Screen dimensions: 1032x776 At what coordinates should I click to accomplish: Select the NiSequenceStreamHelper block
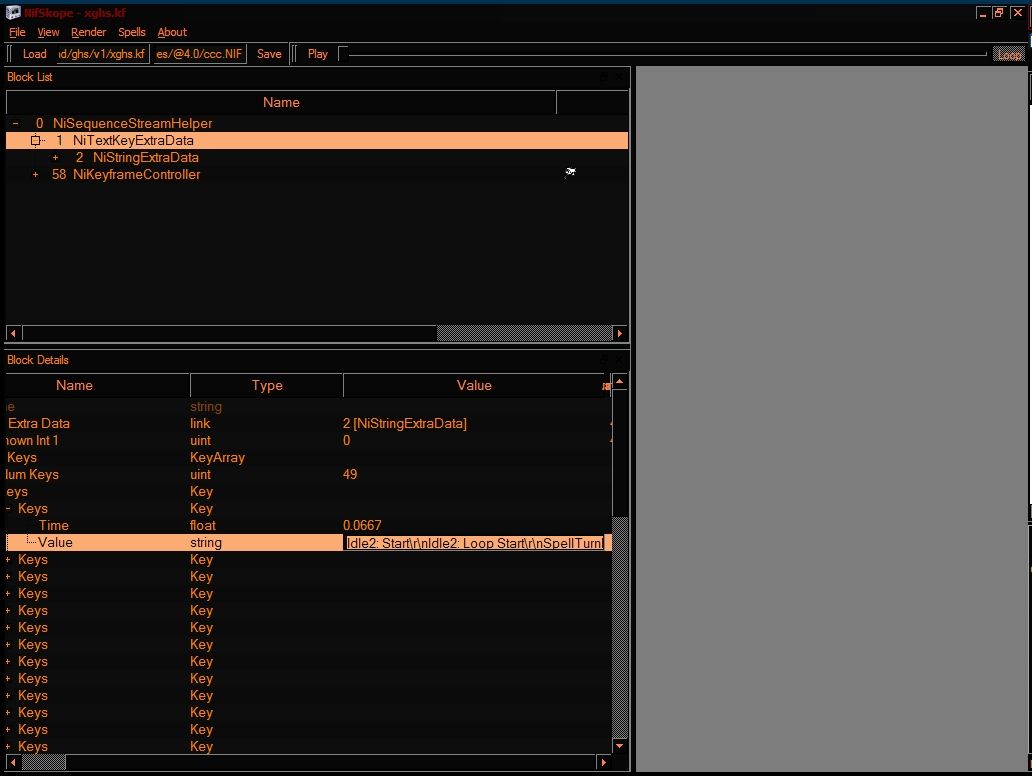point(132,123)
